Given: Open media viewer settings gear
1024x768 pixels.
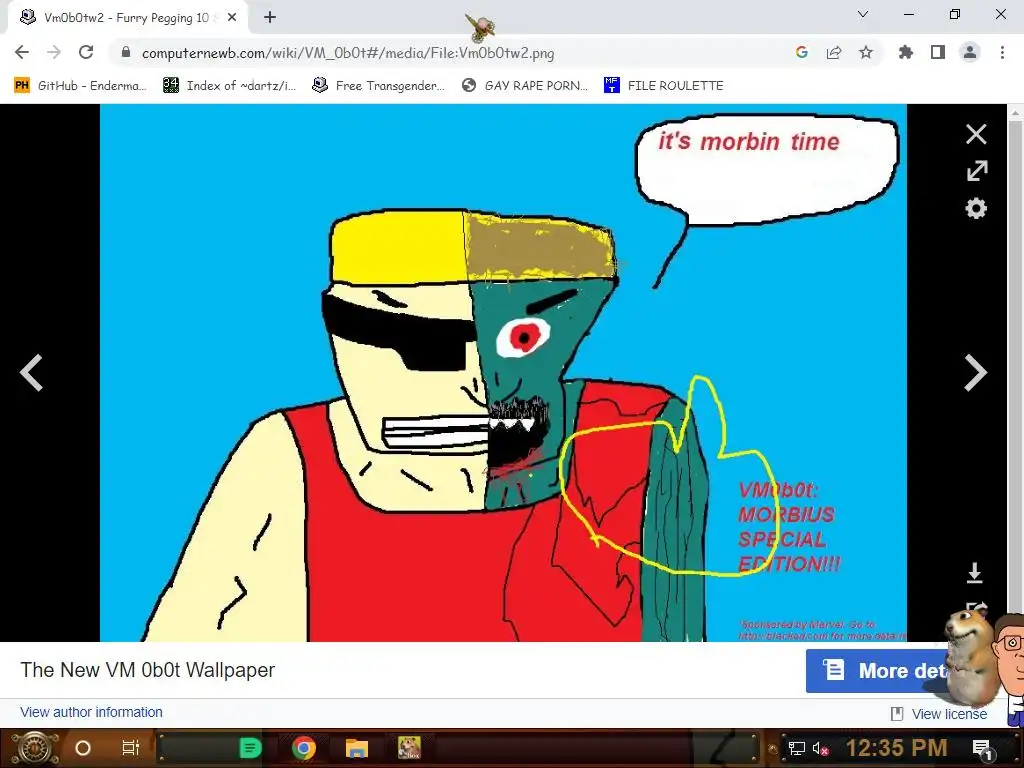Looking at the screenshot, I should click(976, 209).
